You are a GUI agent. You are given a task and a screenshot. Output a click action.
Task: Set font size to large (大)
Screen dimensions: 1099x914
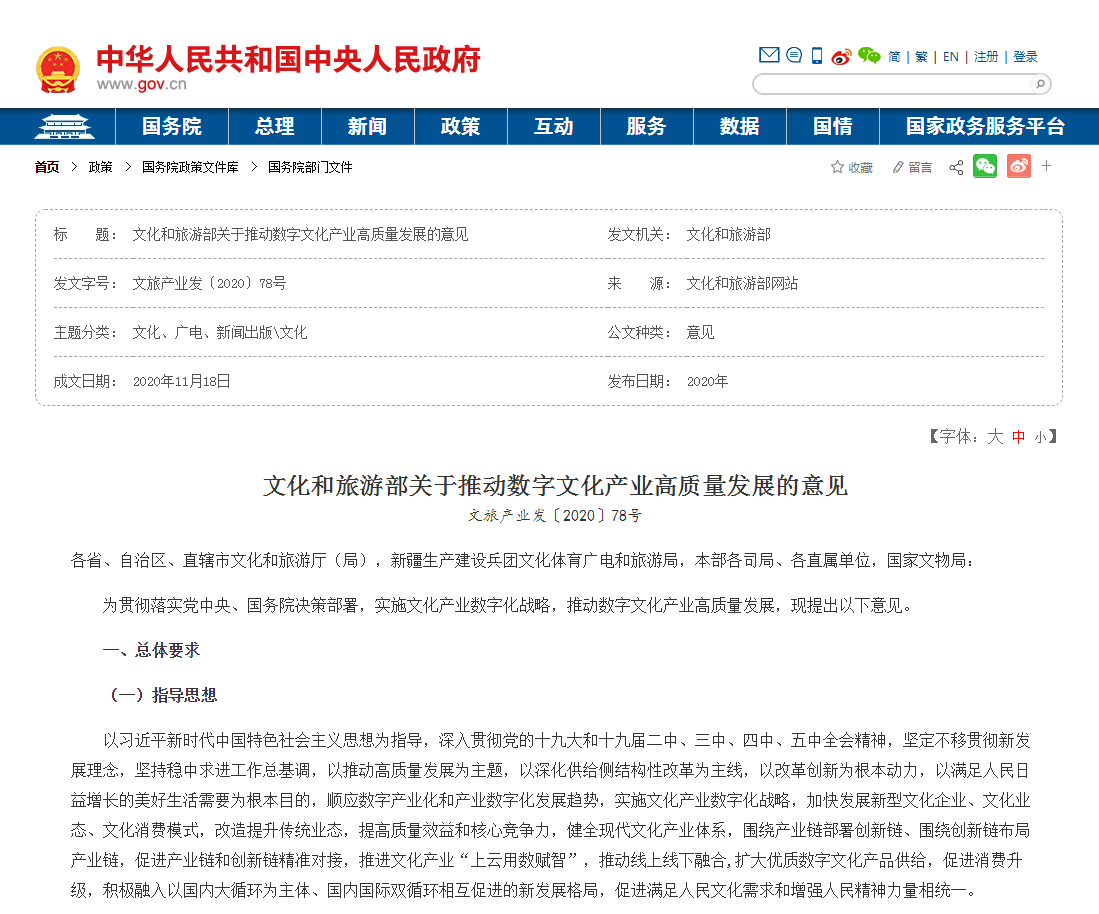[x=994, y=436]
